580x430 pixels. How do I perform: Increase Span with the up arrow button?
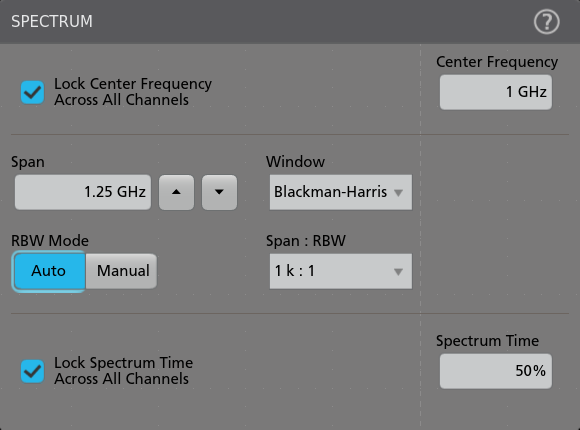pos(176,192)
